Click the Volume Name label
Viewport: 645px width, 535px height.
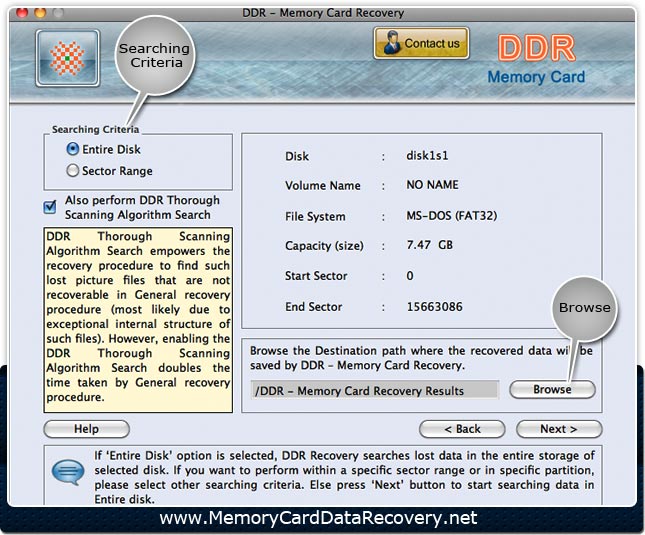click(x=322, y=185)
